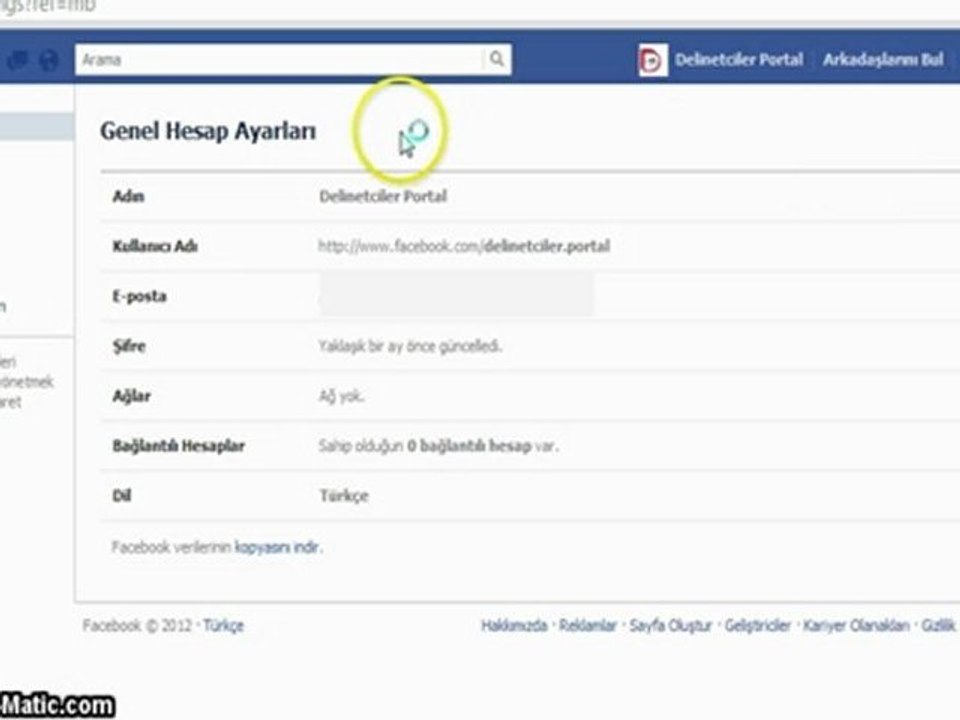Open the Hakkımızda footer link
This screenshot has width=960, height=720.
pyautogui.click(x=514, y=626)
